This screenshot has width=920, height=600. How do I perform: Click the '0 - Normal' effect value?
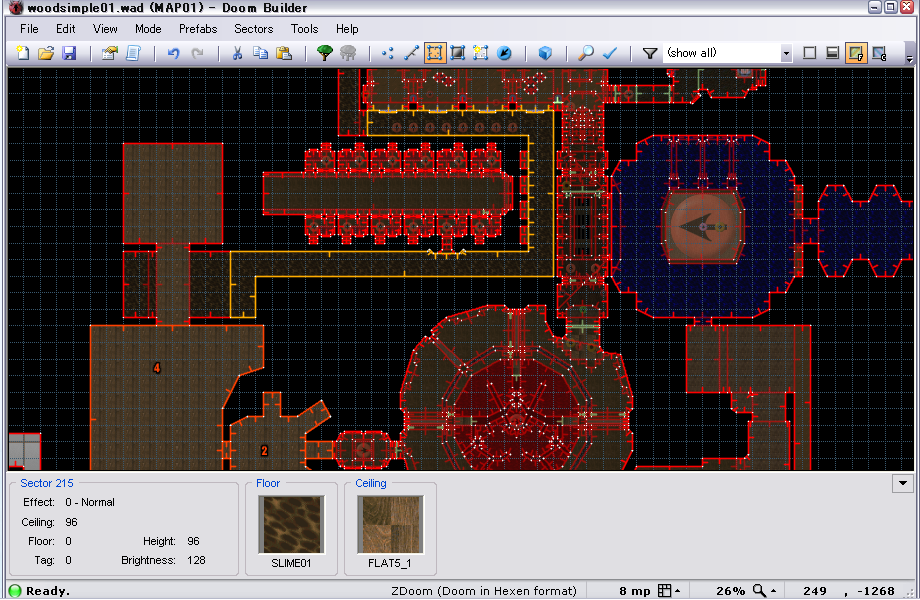pos(90,502)
